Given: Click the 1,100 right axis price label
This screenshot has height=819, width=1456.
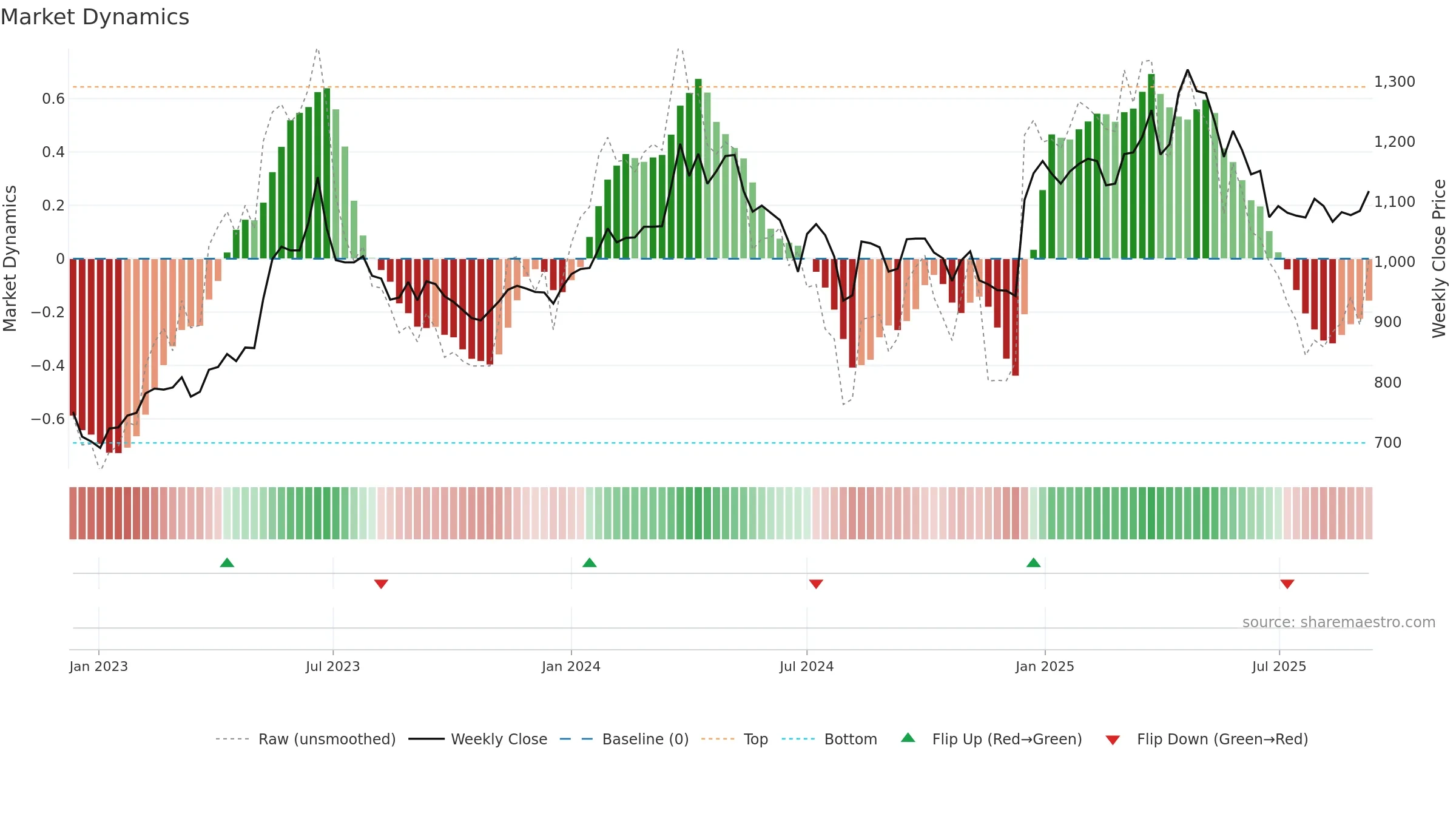Looking at the screenshot, I should pyautogui.click(x=1395, y=202).
